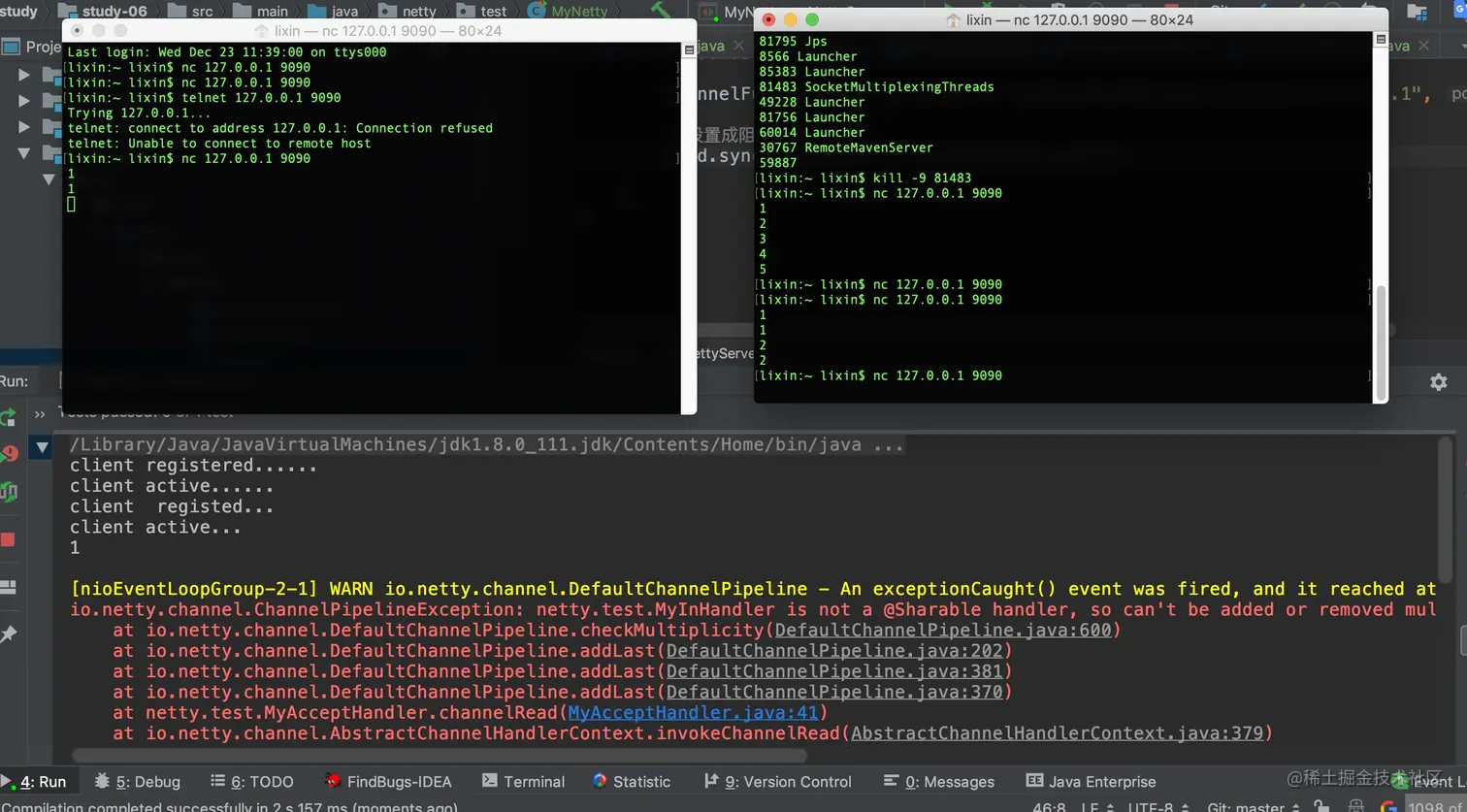Click 'client registered......' console line
Viewport: 1467px width, 812px height.
(x=194, y=466)
